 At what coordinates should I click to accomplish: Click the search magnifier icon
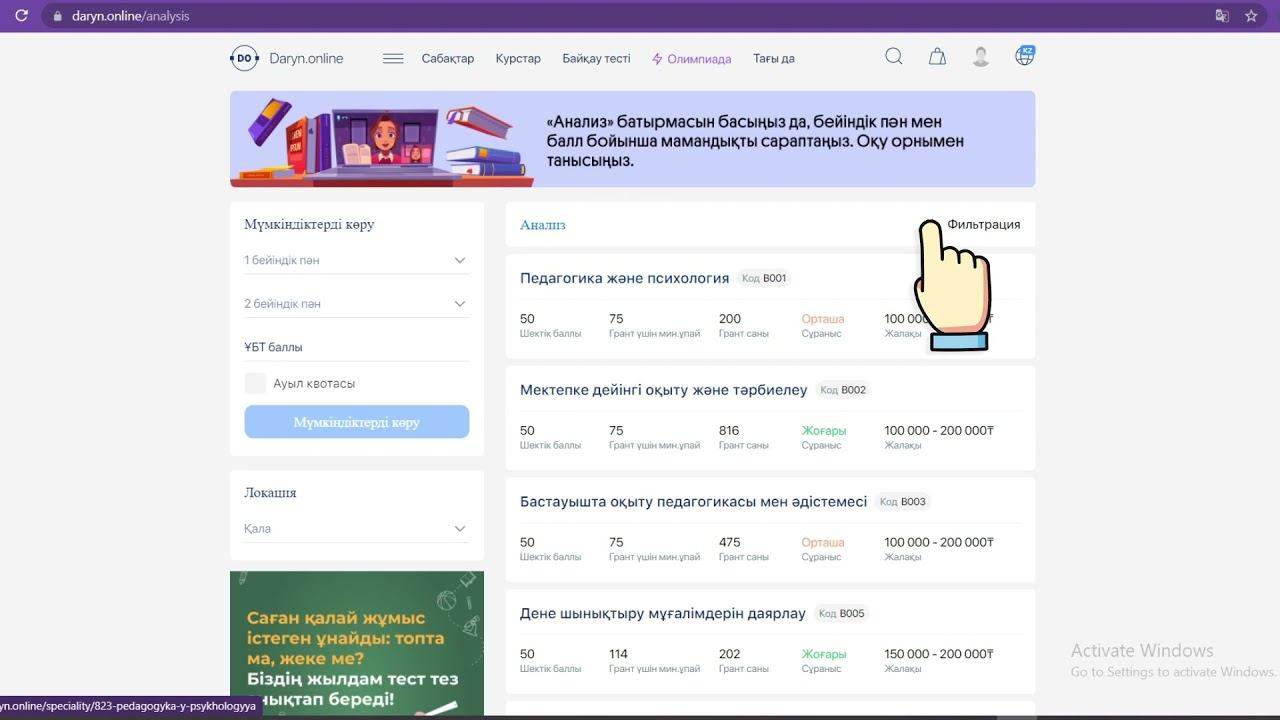pyautogui.click(x=894, y=57)
